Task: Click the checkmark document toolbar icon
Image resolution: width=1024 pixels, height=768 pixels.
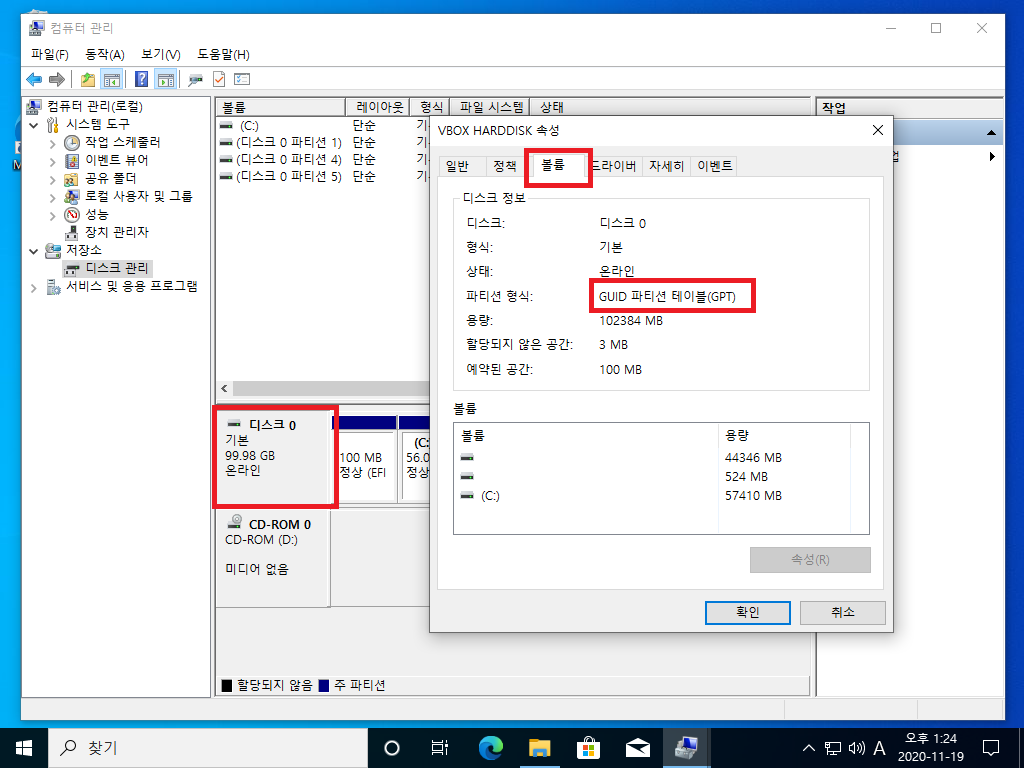Action: [219, 79]
